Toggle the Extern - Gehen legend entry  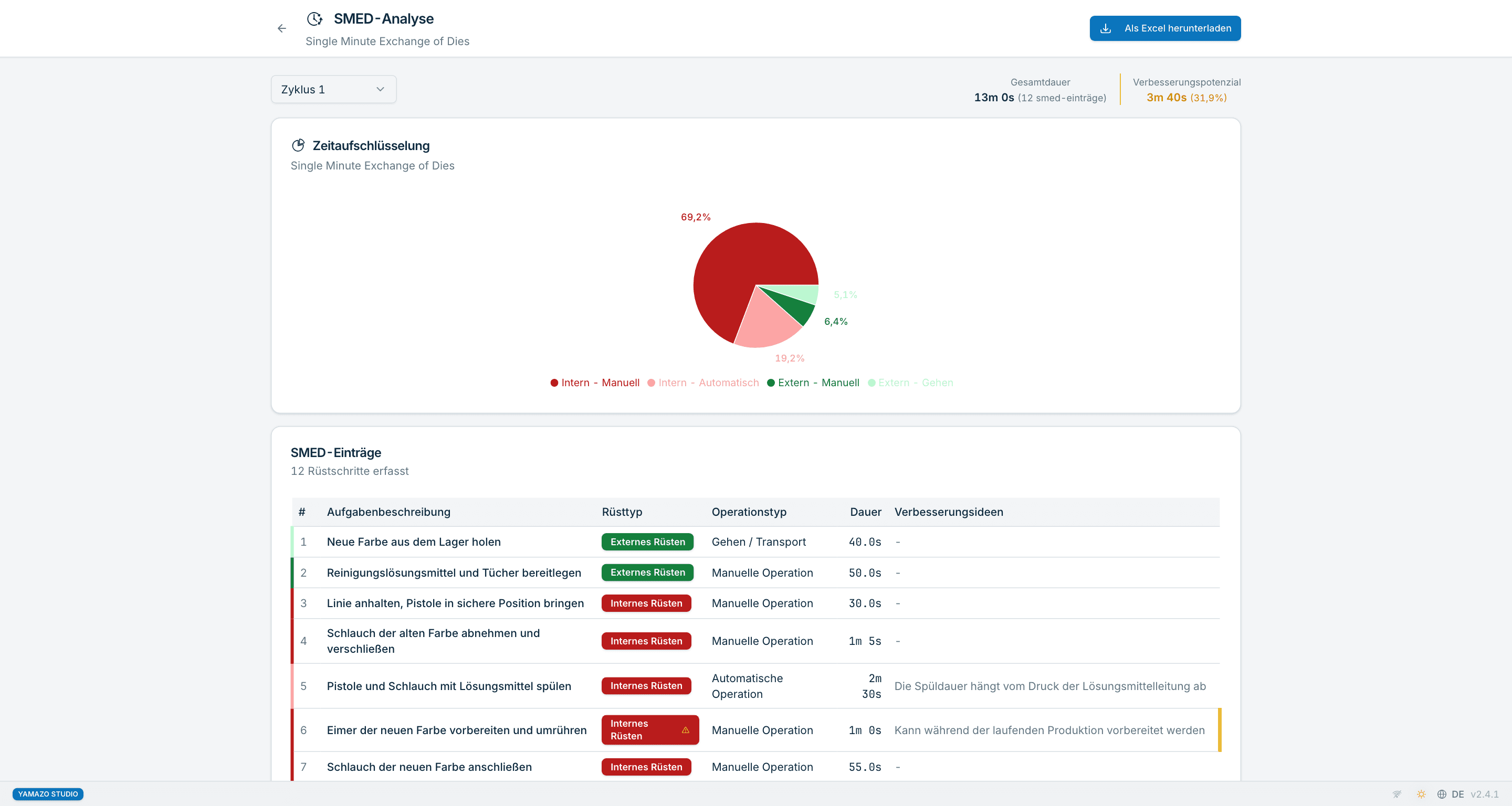(x=910, y=383)
